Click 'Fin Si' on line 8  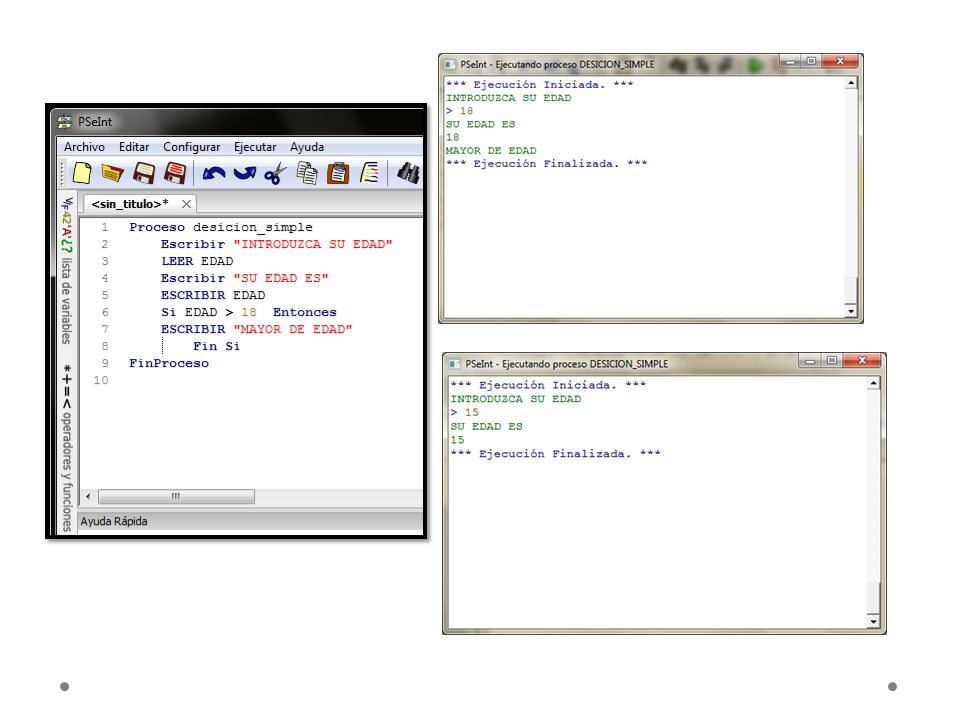(216, 347)
